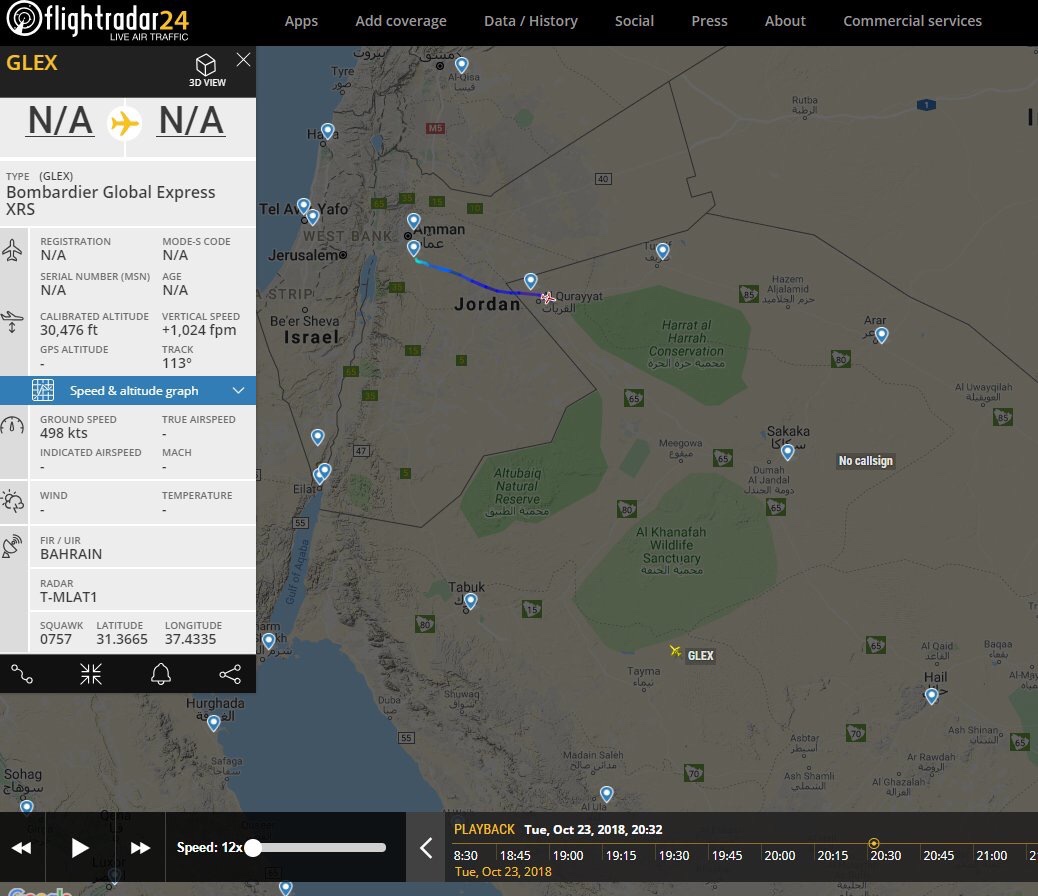The image size is (1038, 896).
Task: Click the Sakaka airport pin
Action: 787,452
